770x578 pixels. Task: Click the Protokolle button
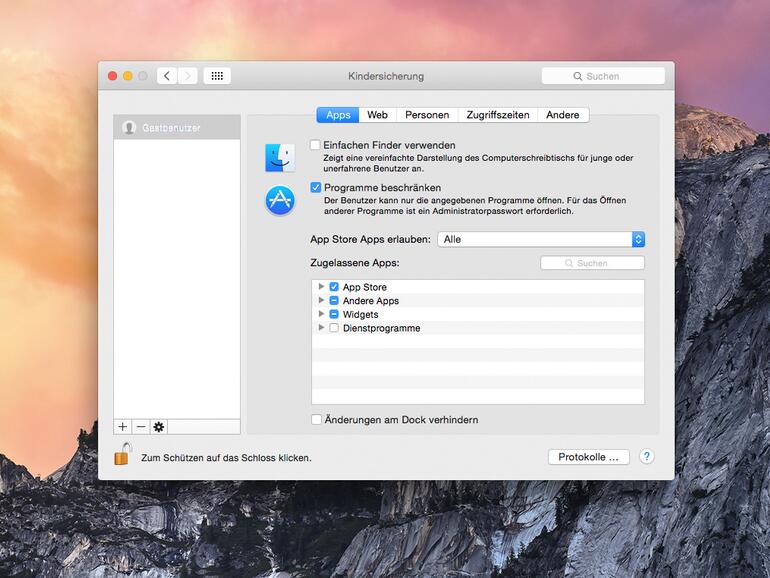(x=588, y=457)
